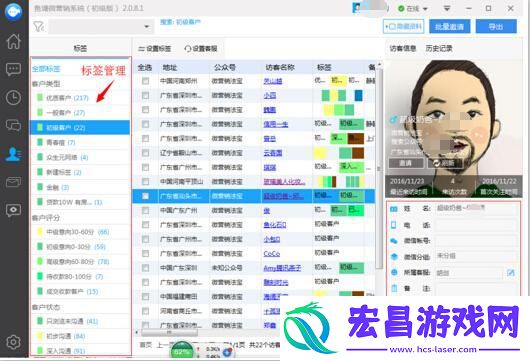Image resolution: width=530 pixels, height=361 pixels.
Task: Tick checkbox for 中国广东广州 row
Action: 145,211
